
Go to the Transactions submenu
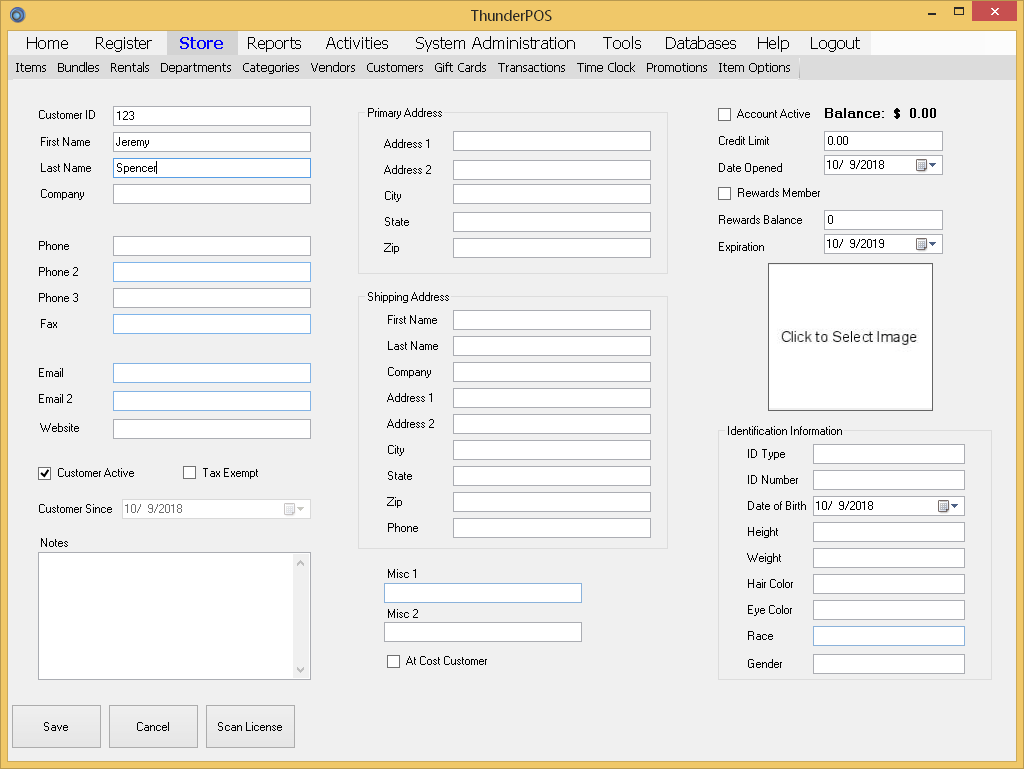click(532, 68)
